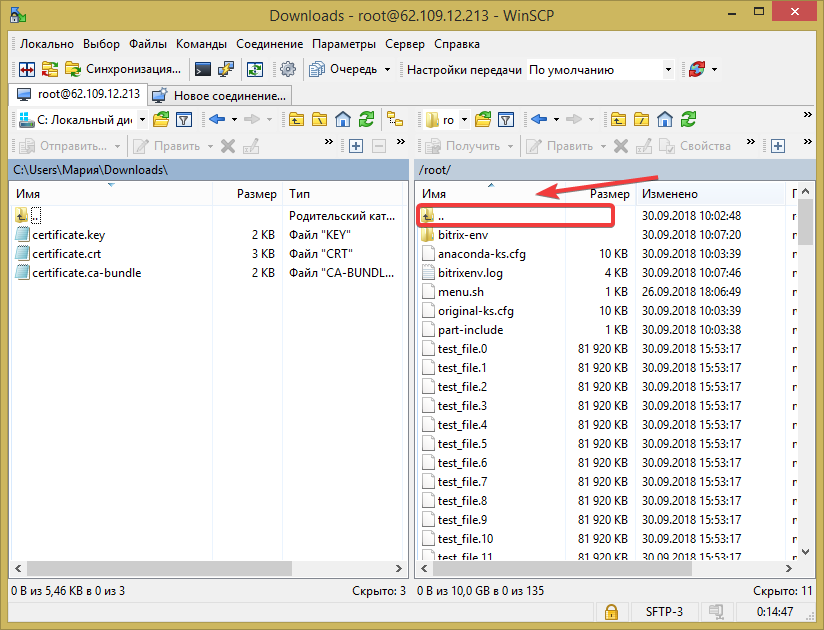This screenshot has height=630, width=824.
Task: Open the Параметры menu
Action: (344, 44)
